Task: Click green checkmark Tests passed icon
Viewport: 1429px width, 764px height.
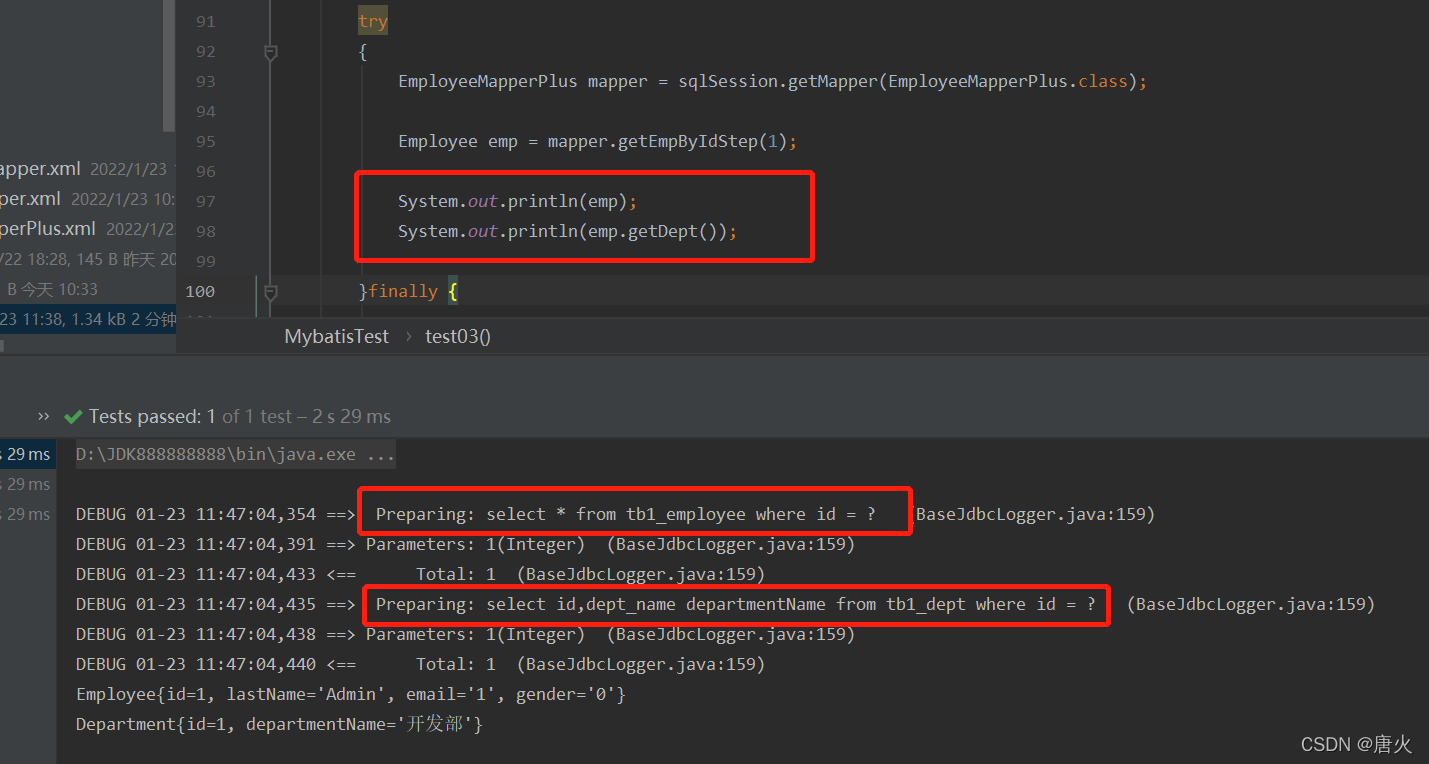Action: point(73,416)
